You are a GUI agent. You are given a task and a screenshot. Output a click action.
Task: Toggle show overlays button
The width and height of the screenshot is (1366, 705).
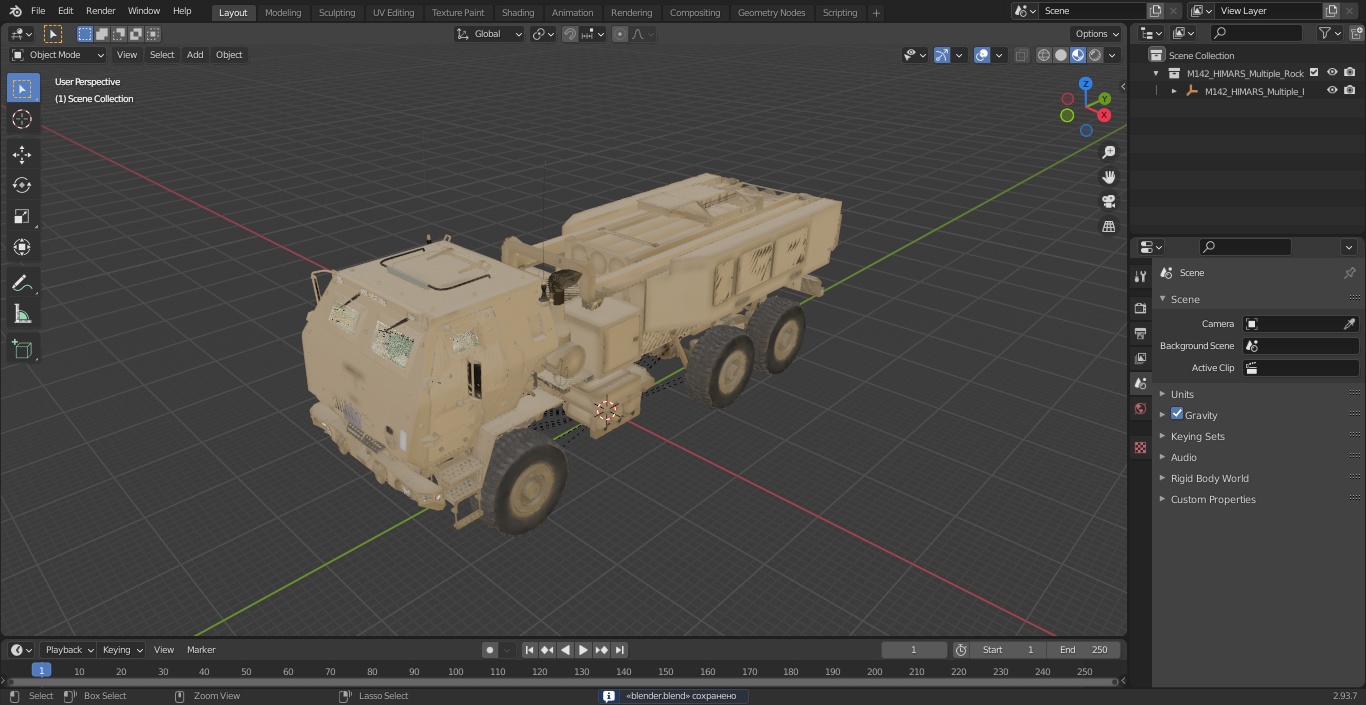982,55
